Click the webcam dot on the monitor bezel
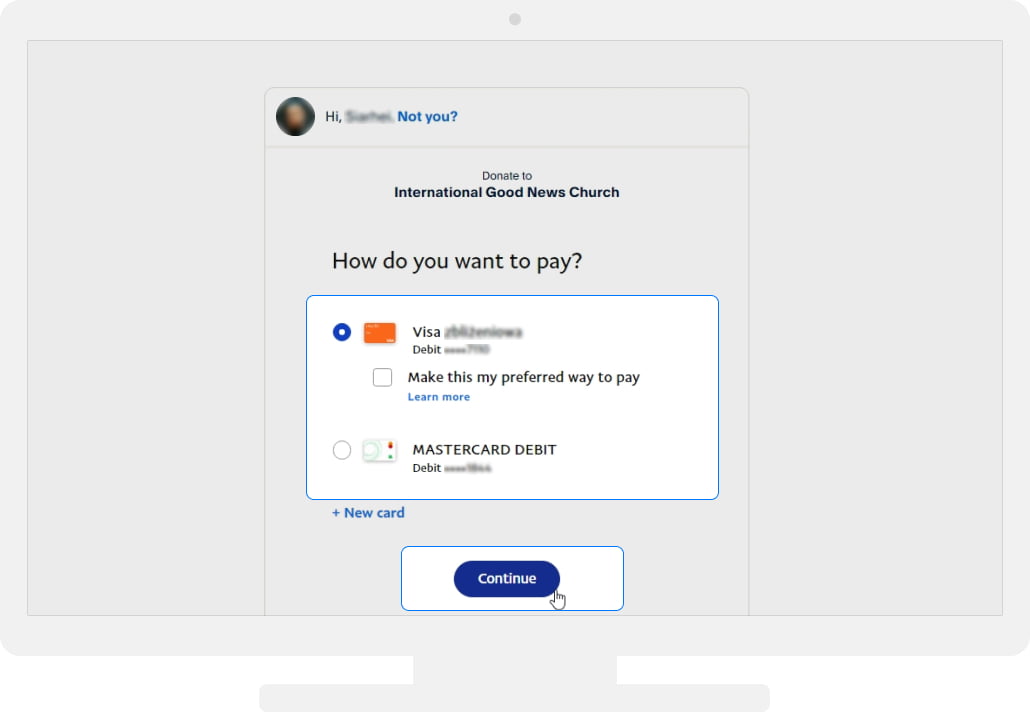Viewport: 1030px width, 712px height. [x=515, y=19]
